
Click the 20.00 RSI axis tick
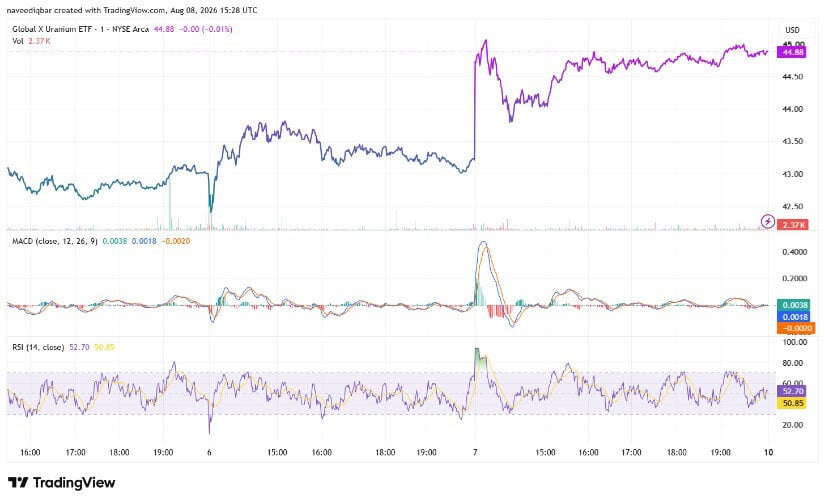[793, 425]
